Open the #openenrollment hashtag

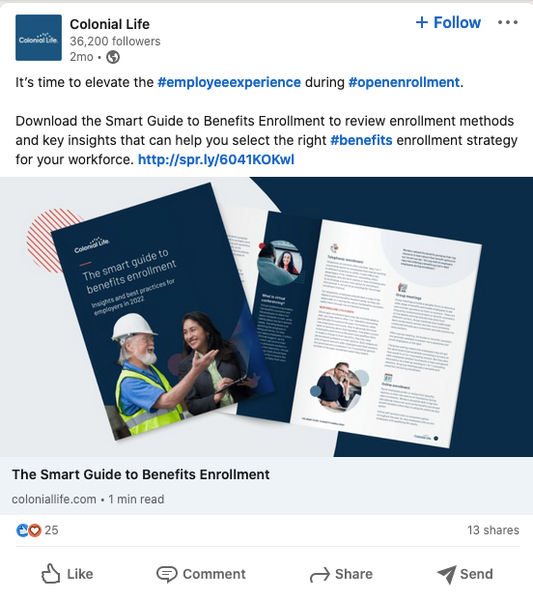tap(404, 82)
